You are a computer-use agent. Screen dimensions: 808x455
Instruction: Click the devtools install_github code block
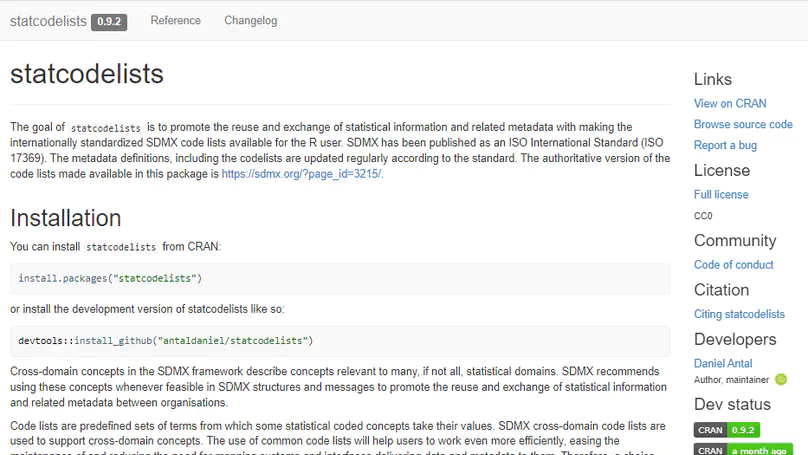[x=340, y=341]
